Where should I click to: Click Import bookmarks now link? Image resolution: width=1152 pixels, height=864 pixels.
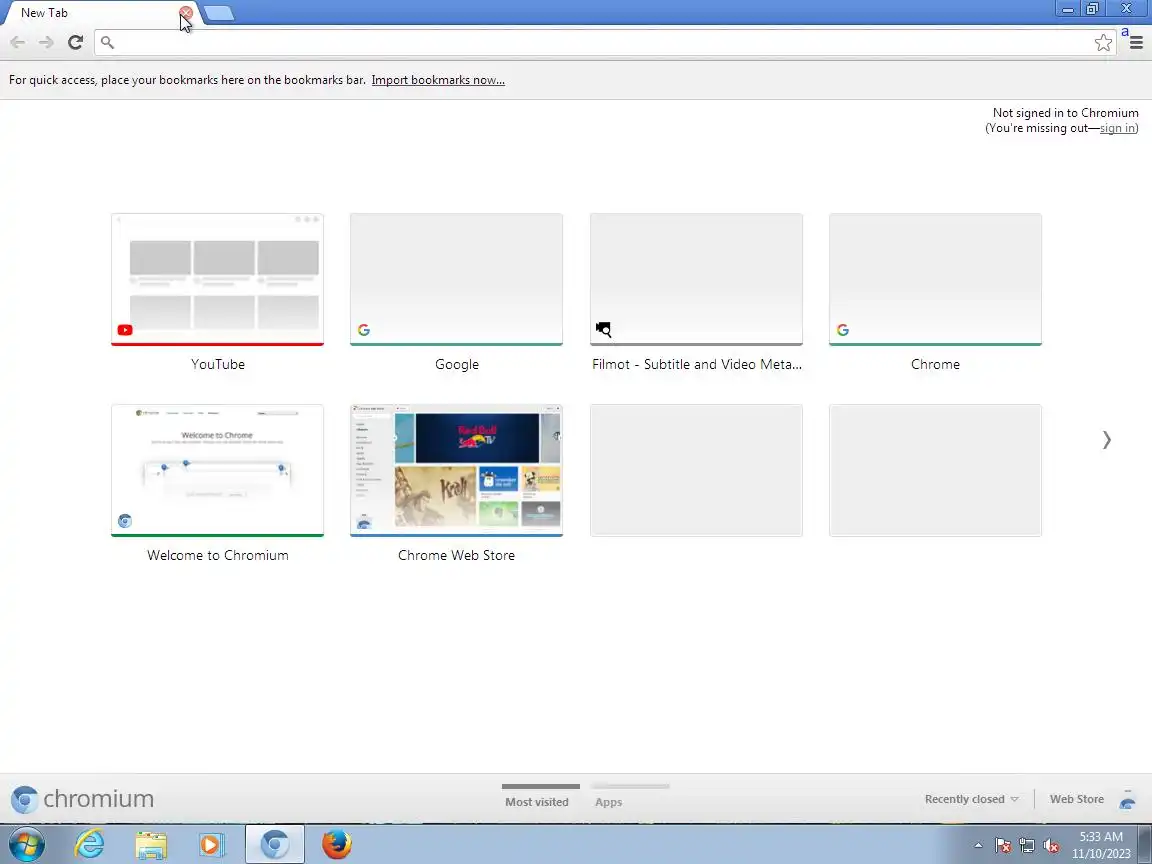(x=438, y=80)
